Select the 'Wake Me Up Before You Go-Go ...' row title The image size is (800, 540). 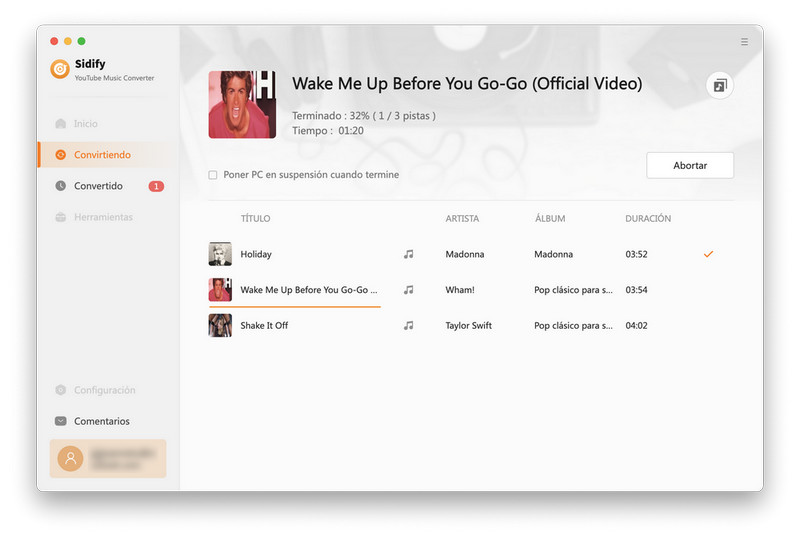(309, 290)
